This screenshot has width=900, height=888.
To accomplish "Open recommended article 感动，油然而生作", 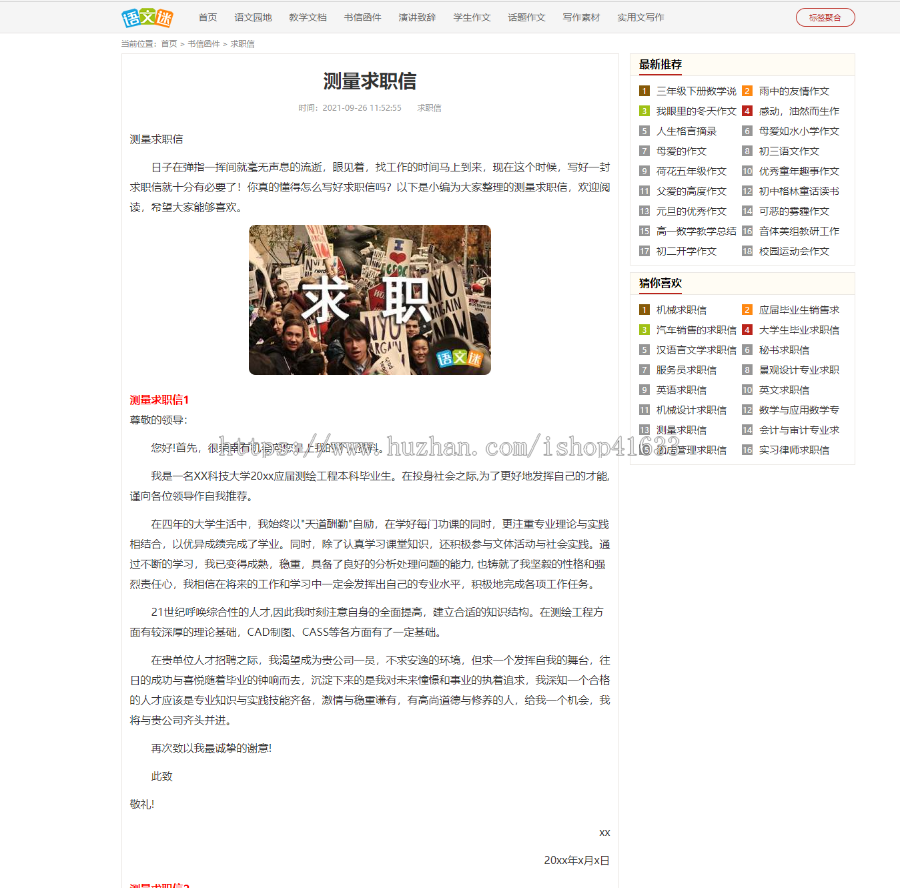I will [x=799, y=111].
